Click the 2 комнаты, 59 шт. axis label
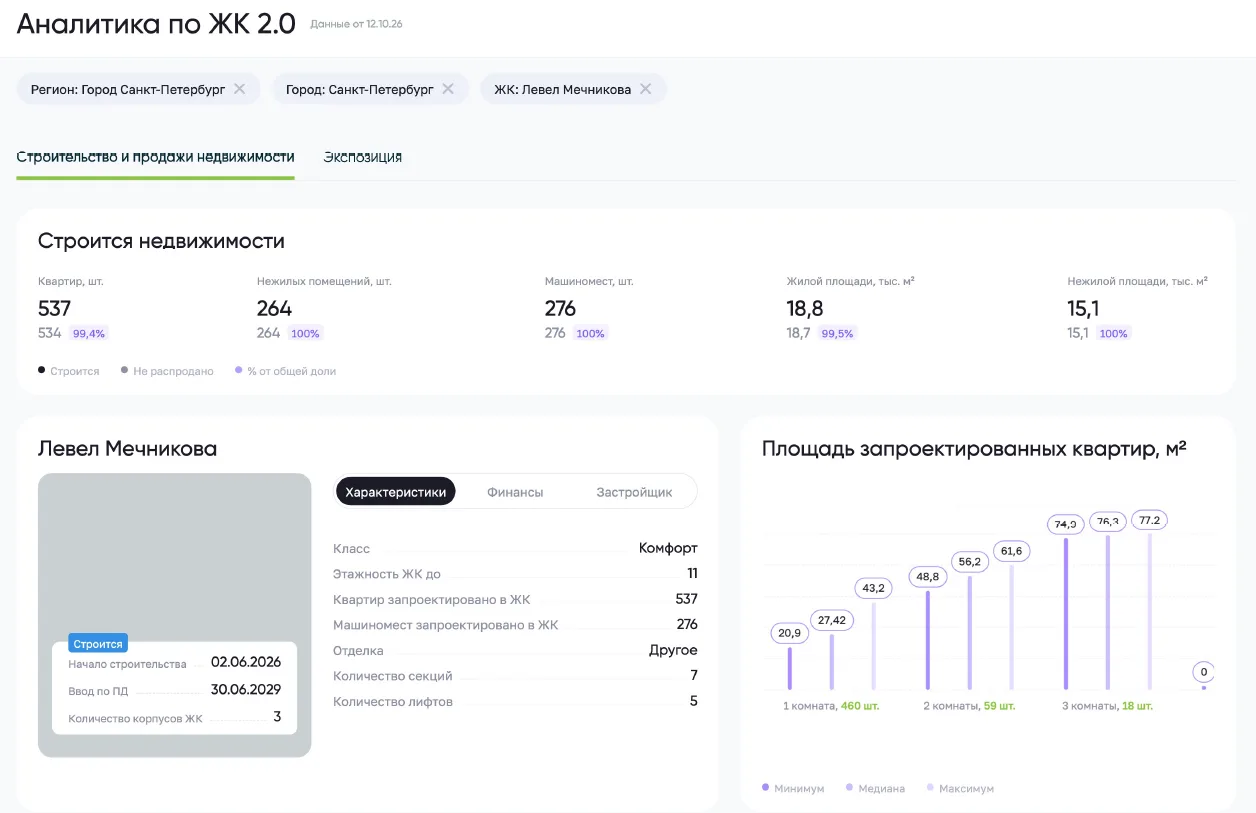The width and height of the screenshot is (1256, 813). pos(969,706)
